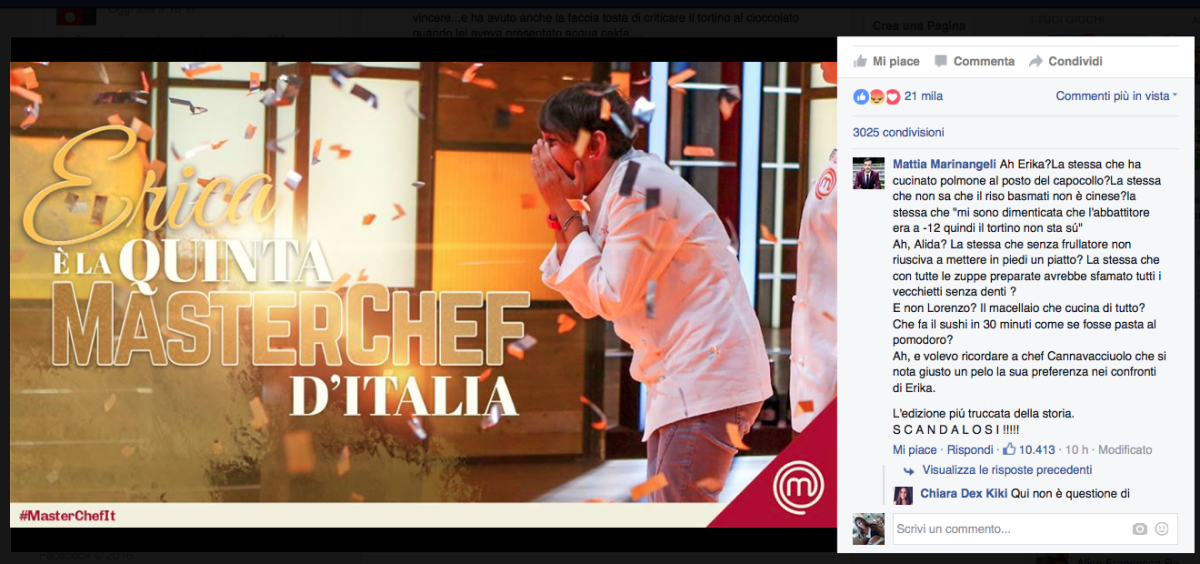Image resolution: width=1200 pixels, height=564 pixels.
Task: Open the 21 mila reactions count
Action: [923, 97]
